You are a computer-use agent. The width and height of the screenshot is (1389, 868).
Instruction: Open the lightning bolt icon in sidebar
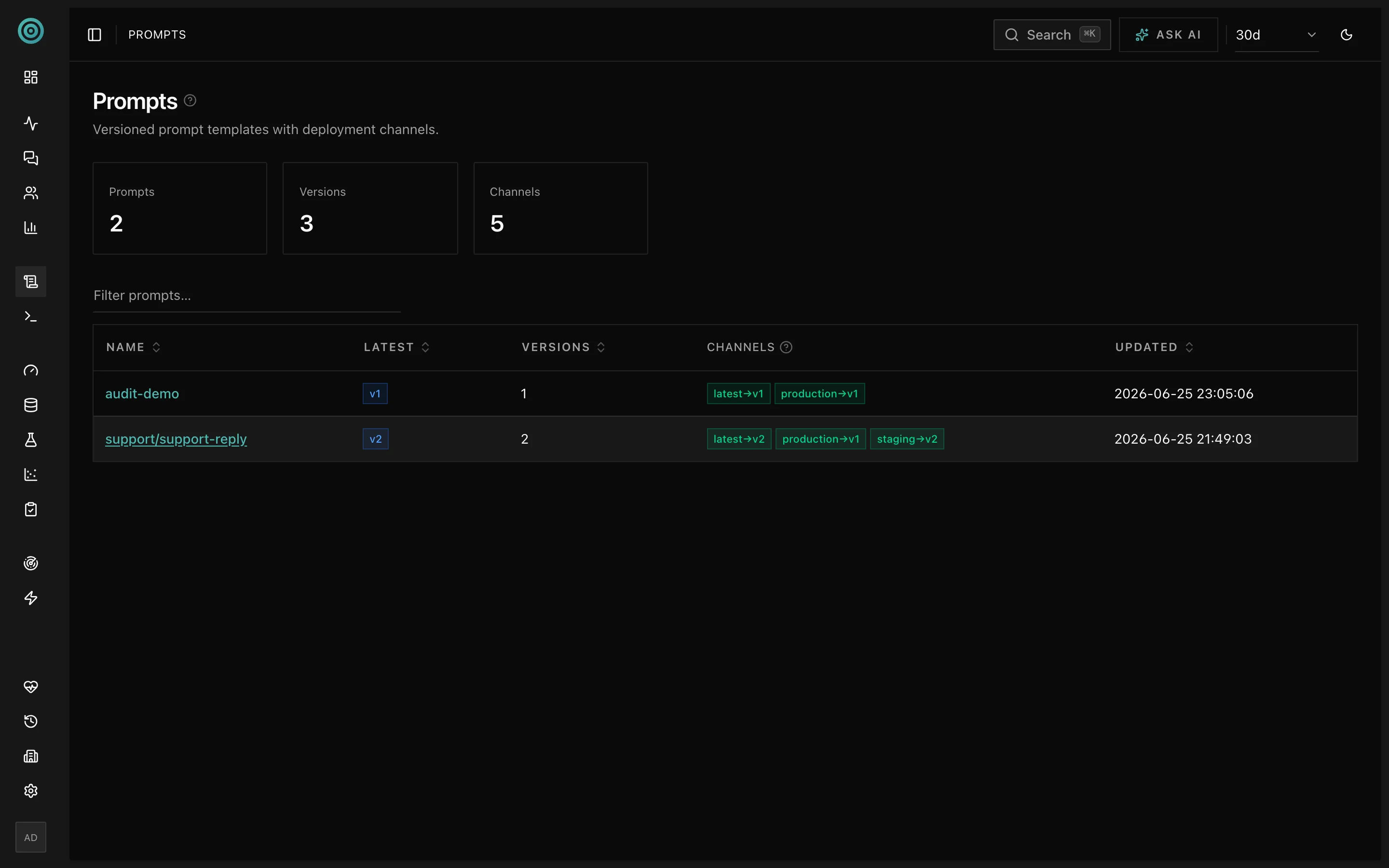coord(30,598)
